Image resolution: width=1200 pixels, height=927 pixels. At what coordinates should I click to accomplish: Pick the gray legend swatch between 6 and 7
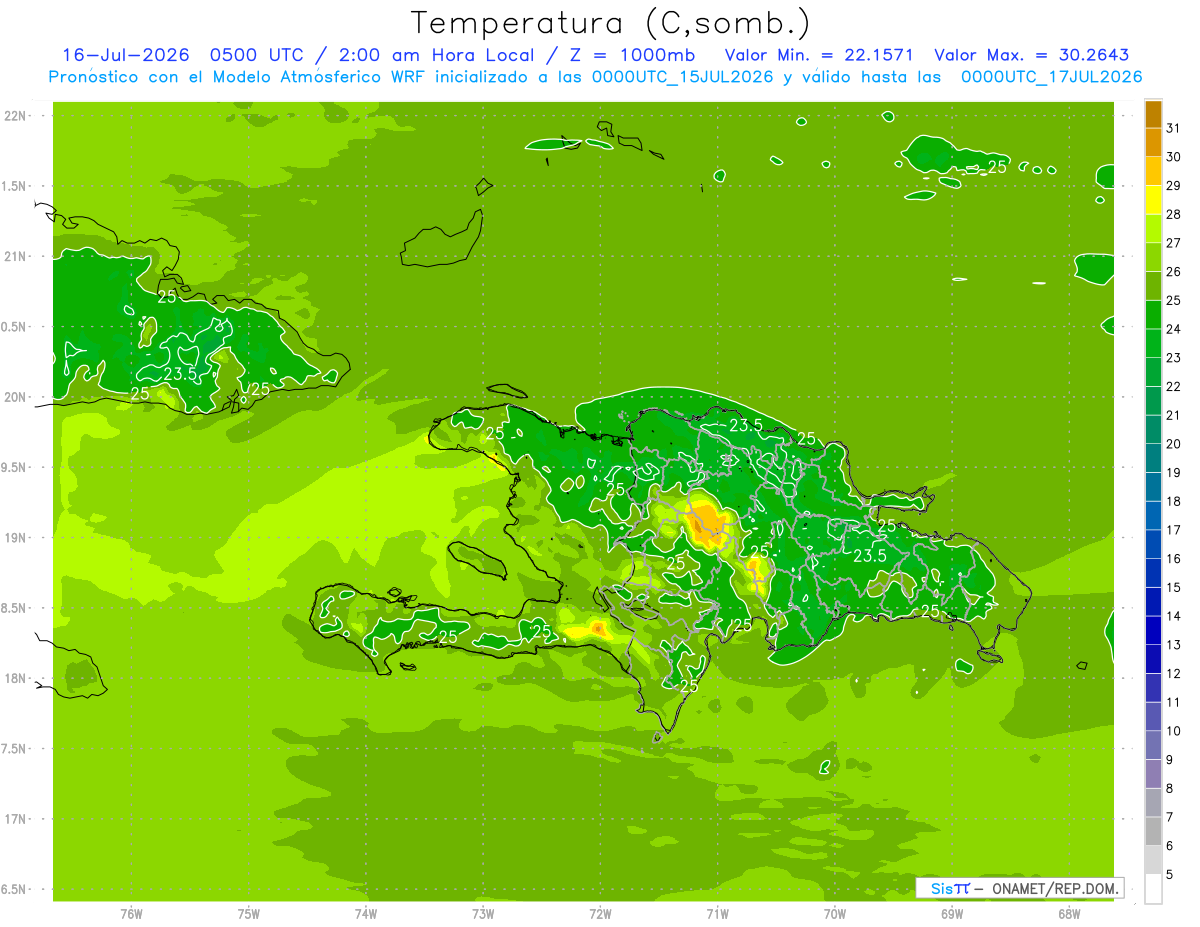tap(1153, 832)
